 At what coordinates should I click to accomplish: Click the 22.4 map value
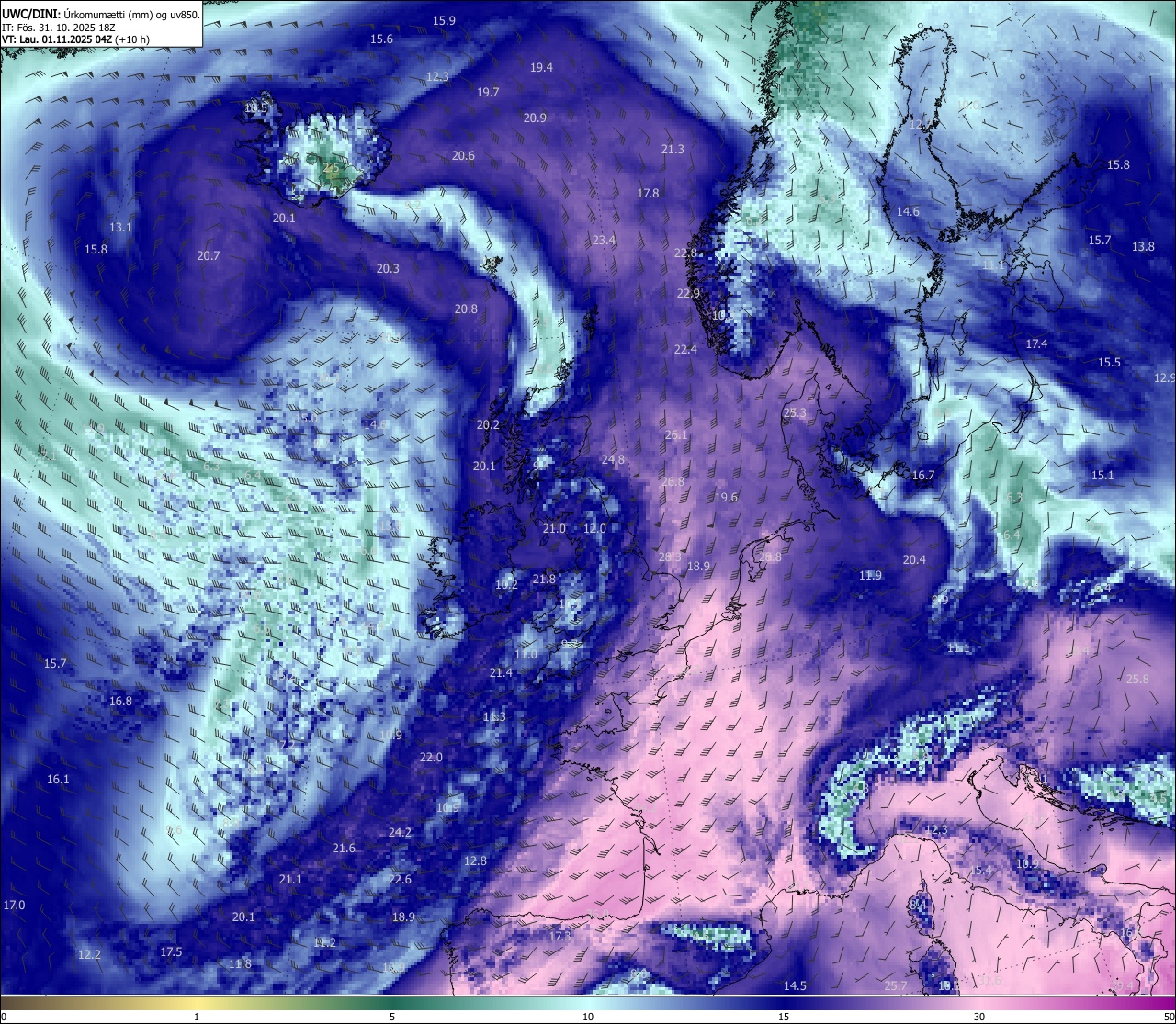click(685, 349)
